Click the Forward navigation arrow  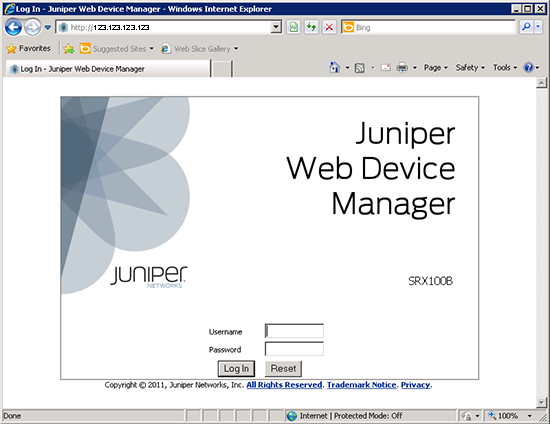coord(33,27)
